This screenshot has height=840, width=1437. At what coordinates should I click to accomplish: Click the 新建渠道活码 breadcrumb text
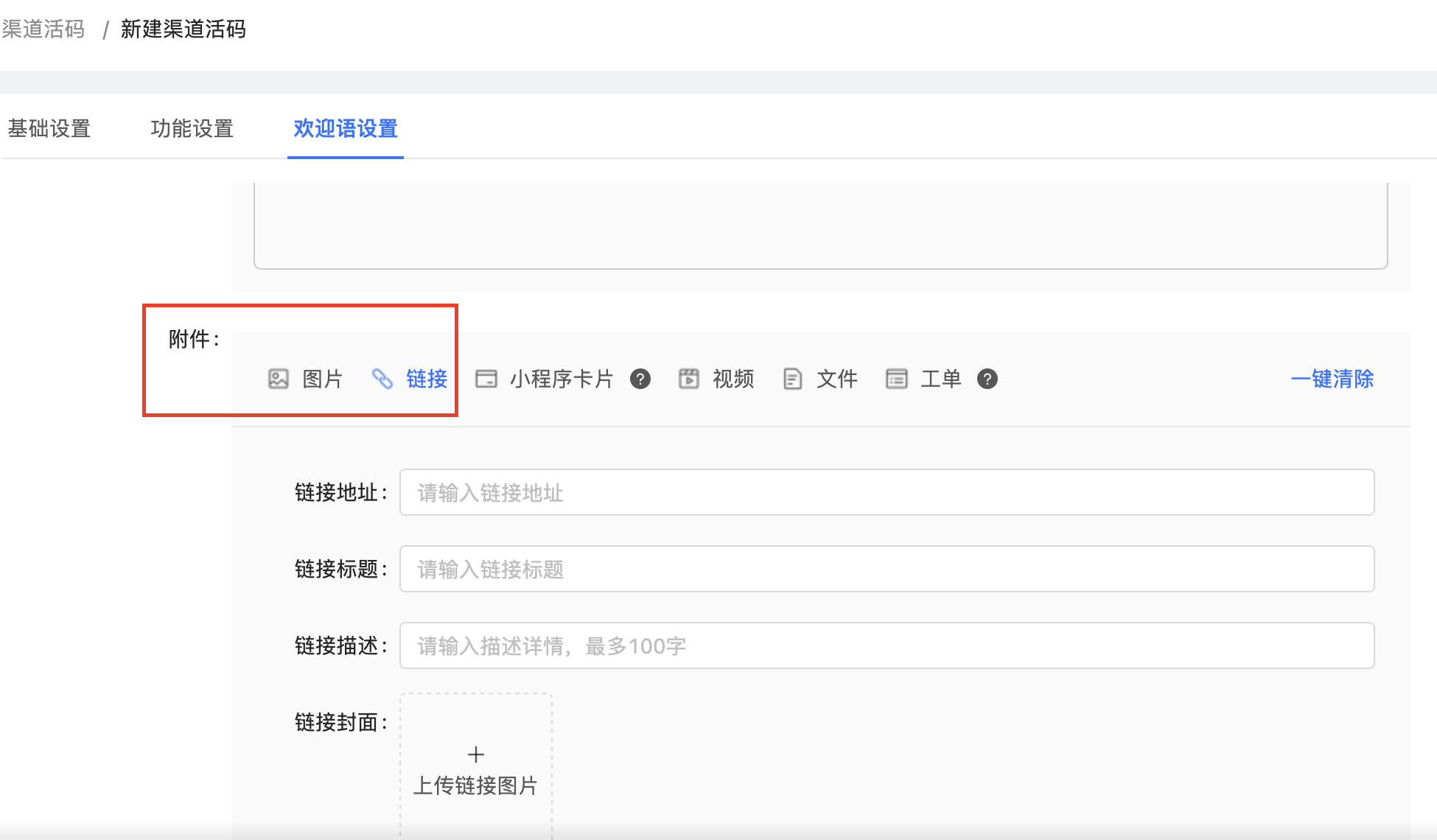(183, 29)
